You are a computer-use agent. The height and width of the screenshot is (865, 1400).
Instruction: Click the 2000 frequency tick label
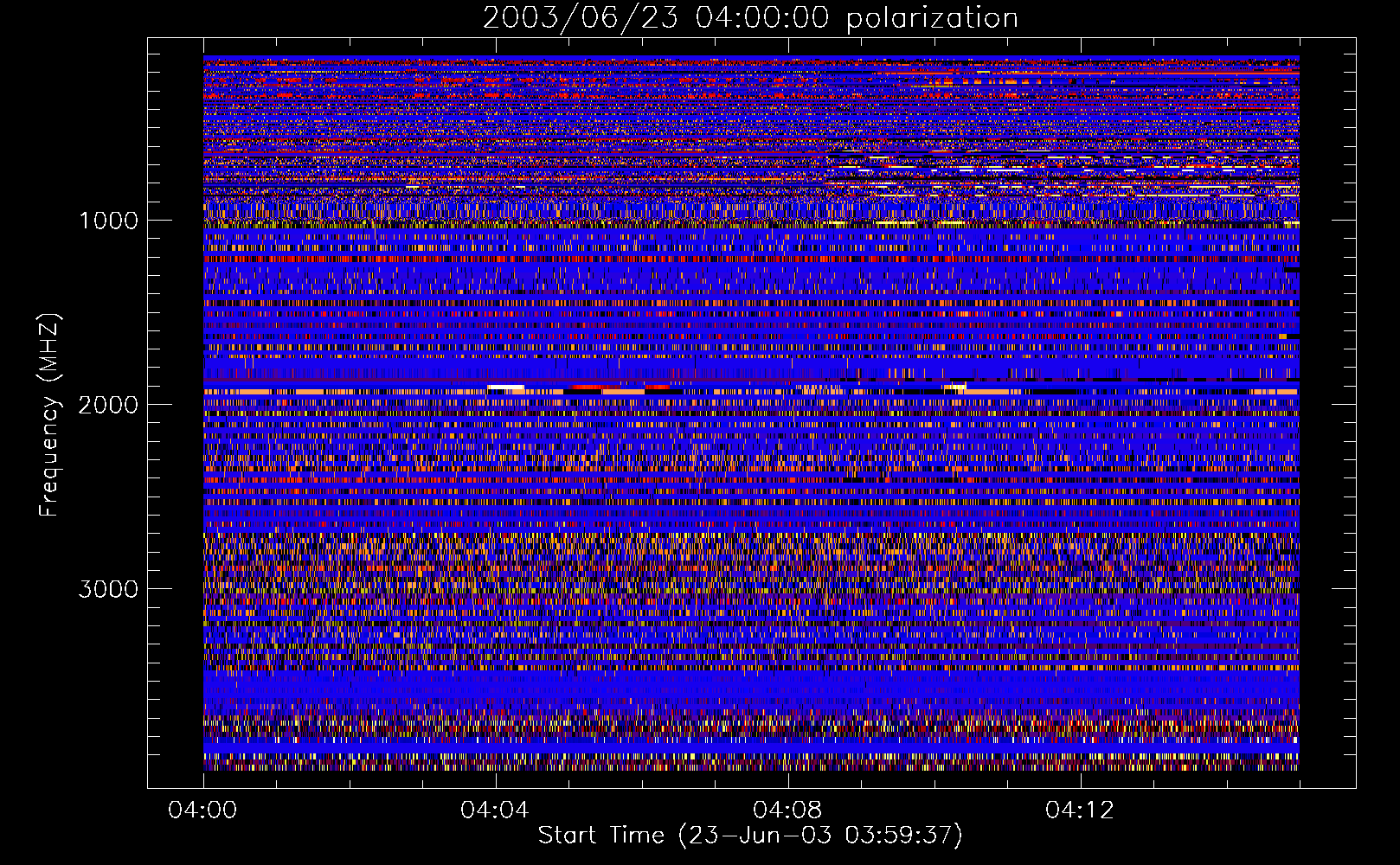tap(108, 405)
